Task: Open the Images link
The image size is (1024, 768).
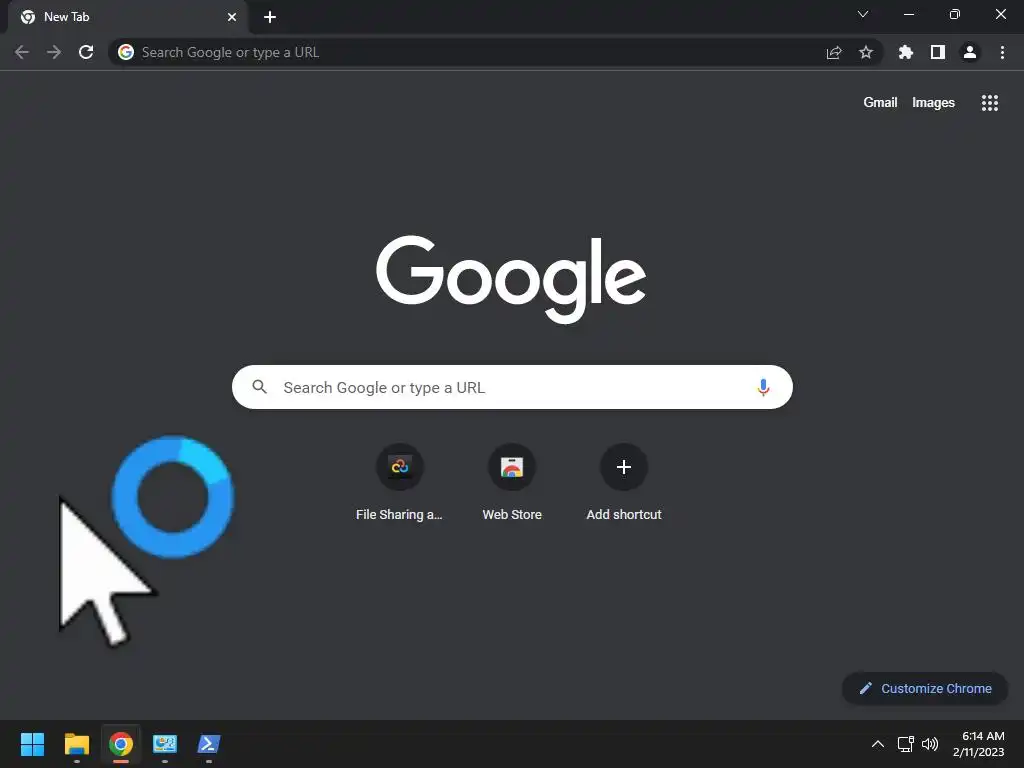Action: click(x=933, y=103)
